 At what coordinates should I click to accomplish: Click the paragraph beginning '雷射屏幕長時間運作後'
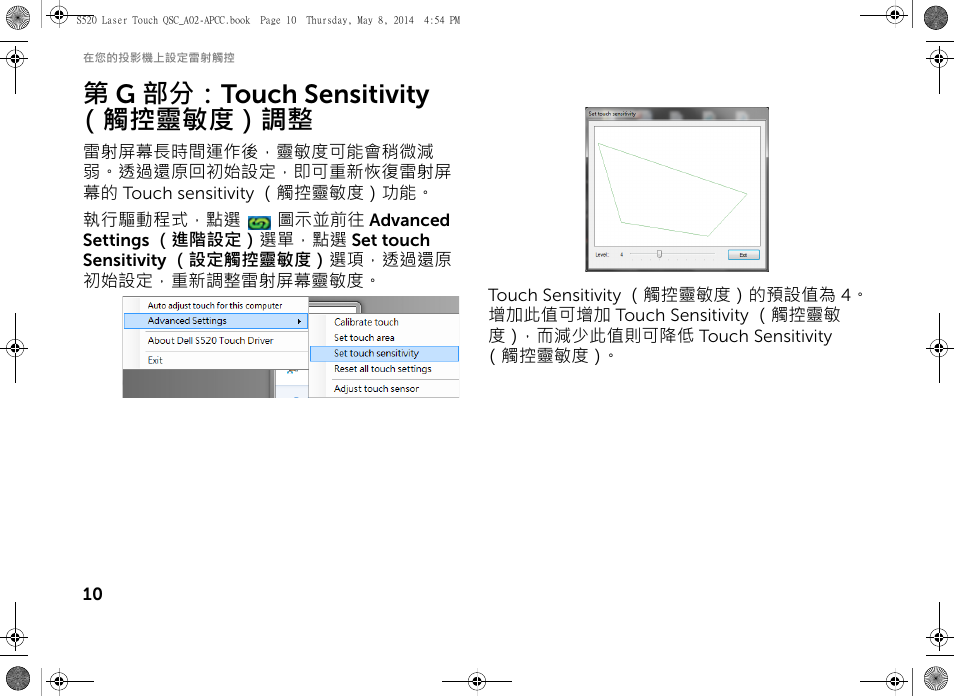(267, 172)
